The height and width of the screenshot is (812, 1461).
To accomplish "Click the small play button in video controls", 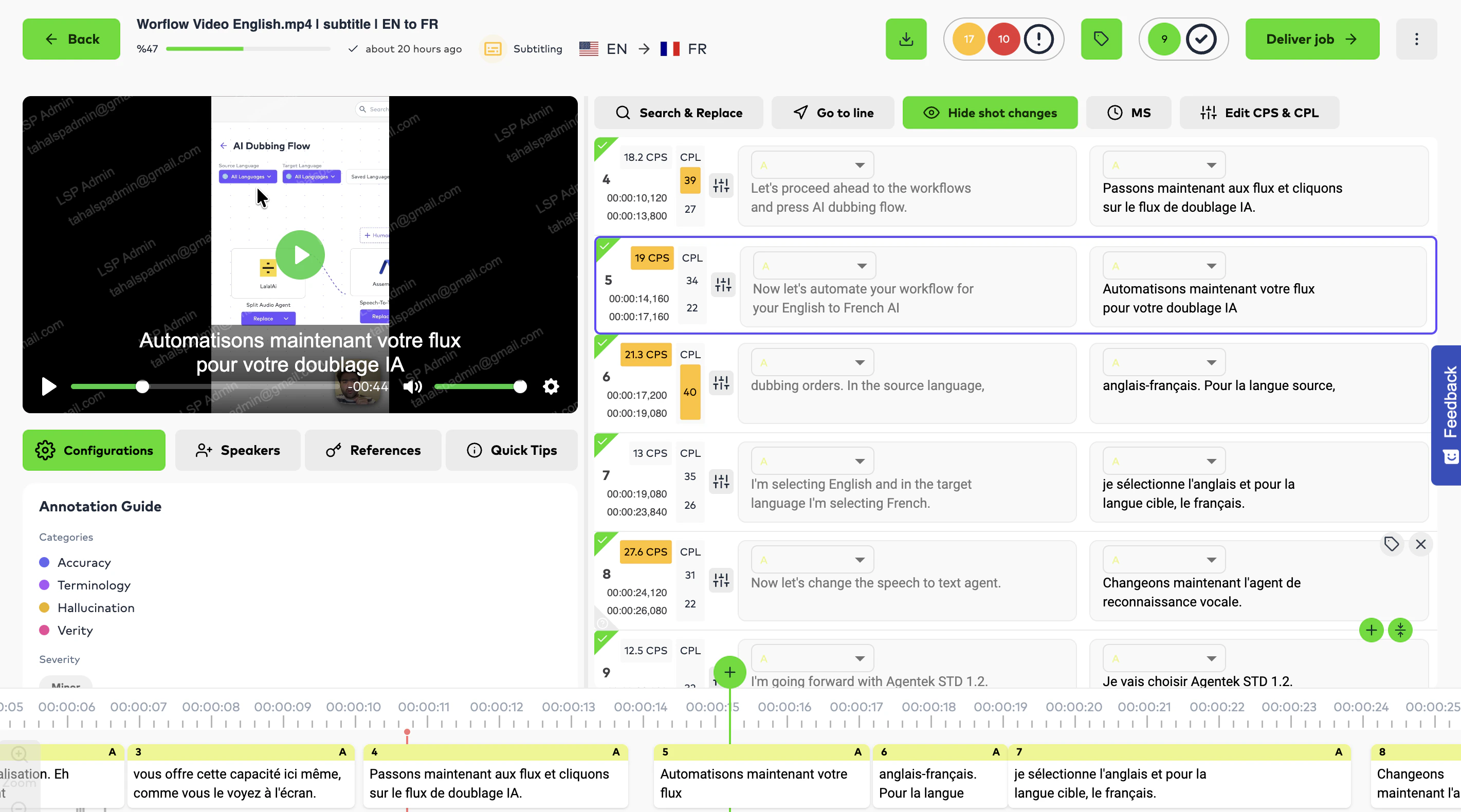I will tap(49, 386).
